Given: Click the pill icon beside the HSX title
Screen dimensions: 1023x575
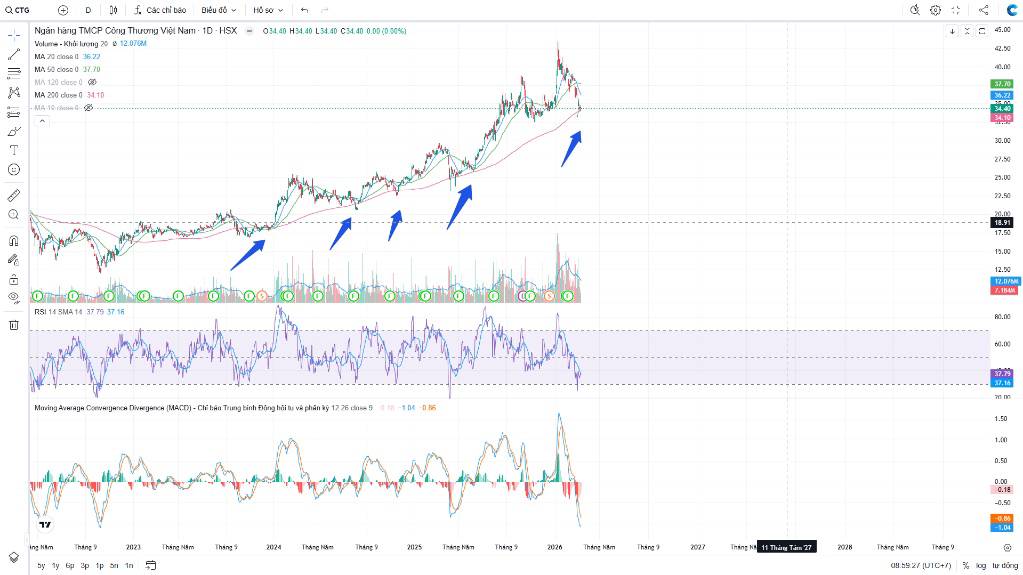Looking at the screenshot, I should click(x=249, y=31).
